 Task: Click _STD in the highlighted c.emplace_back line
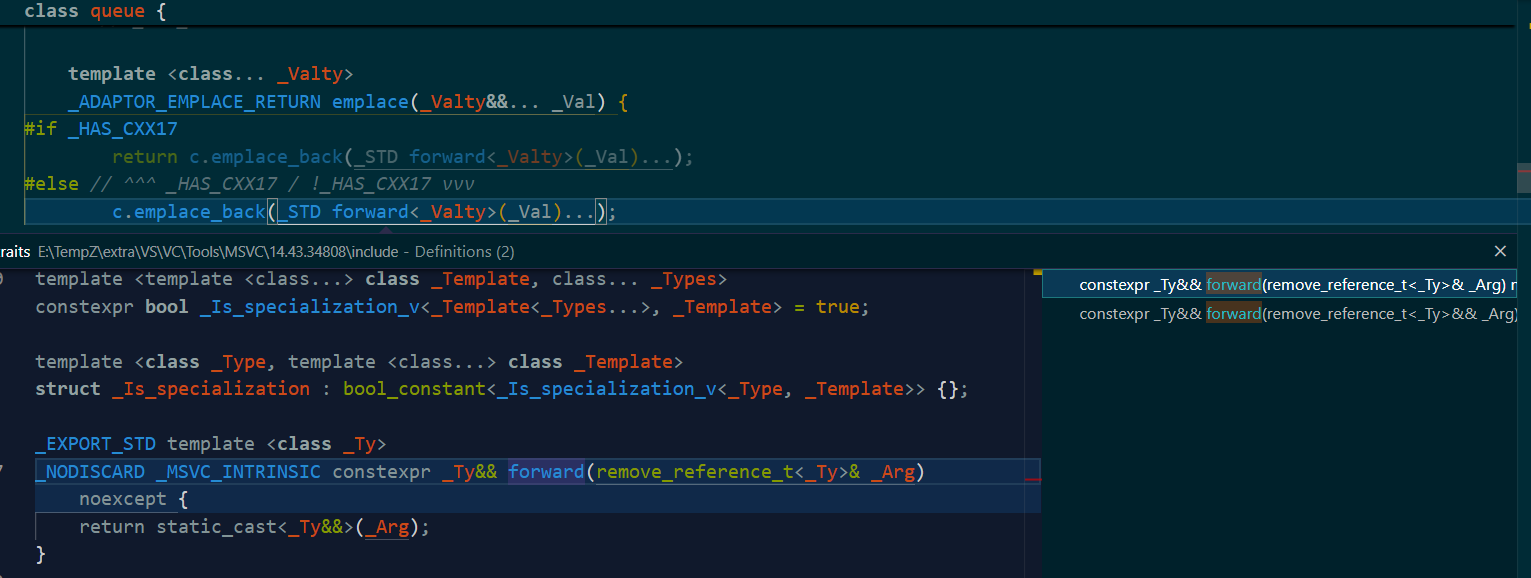(x=299, y=212)
